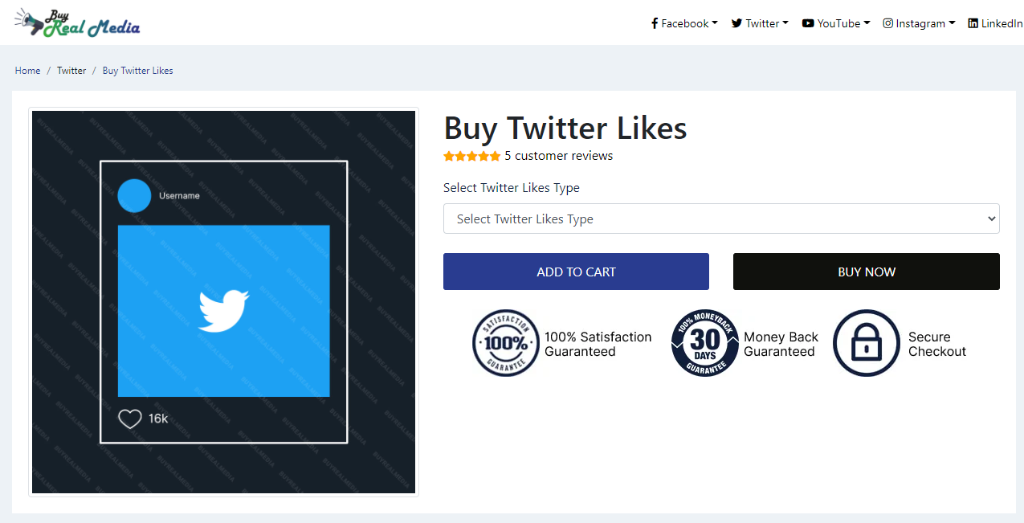Click the five-star rating icons

(x=472, y=156)
